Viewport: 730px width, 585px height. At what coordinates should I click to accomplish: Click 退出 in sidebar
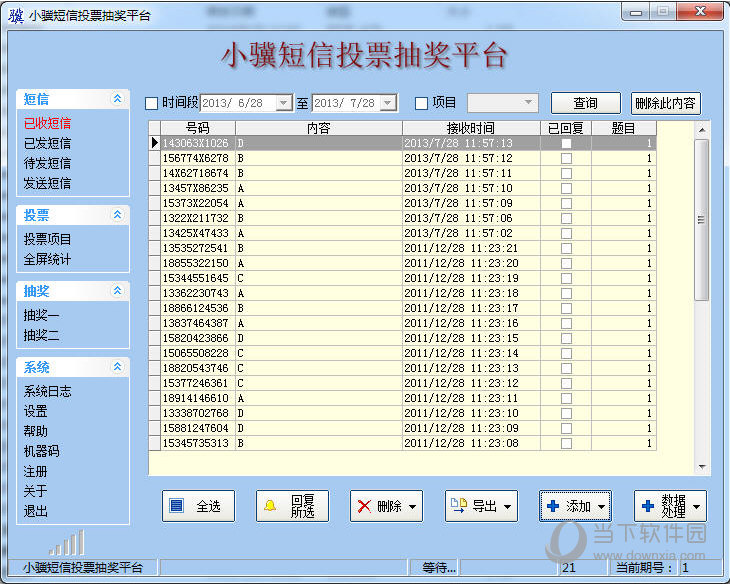pos(35,511)
